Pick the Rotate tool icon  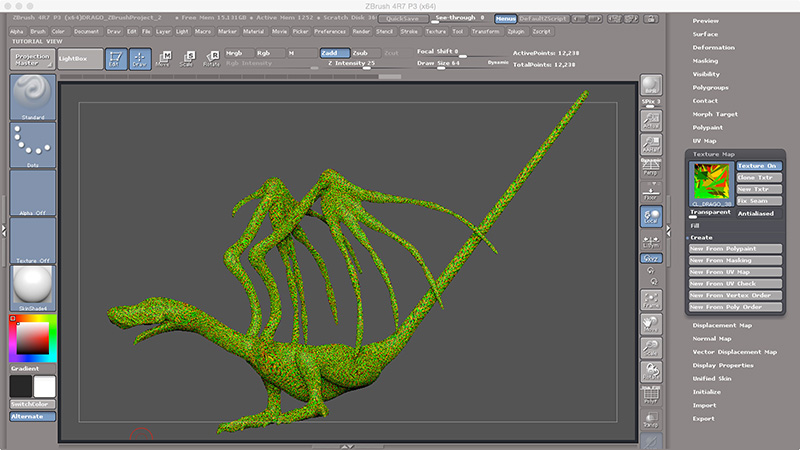click(211, 58)
